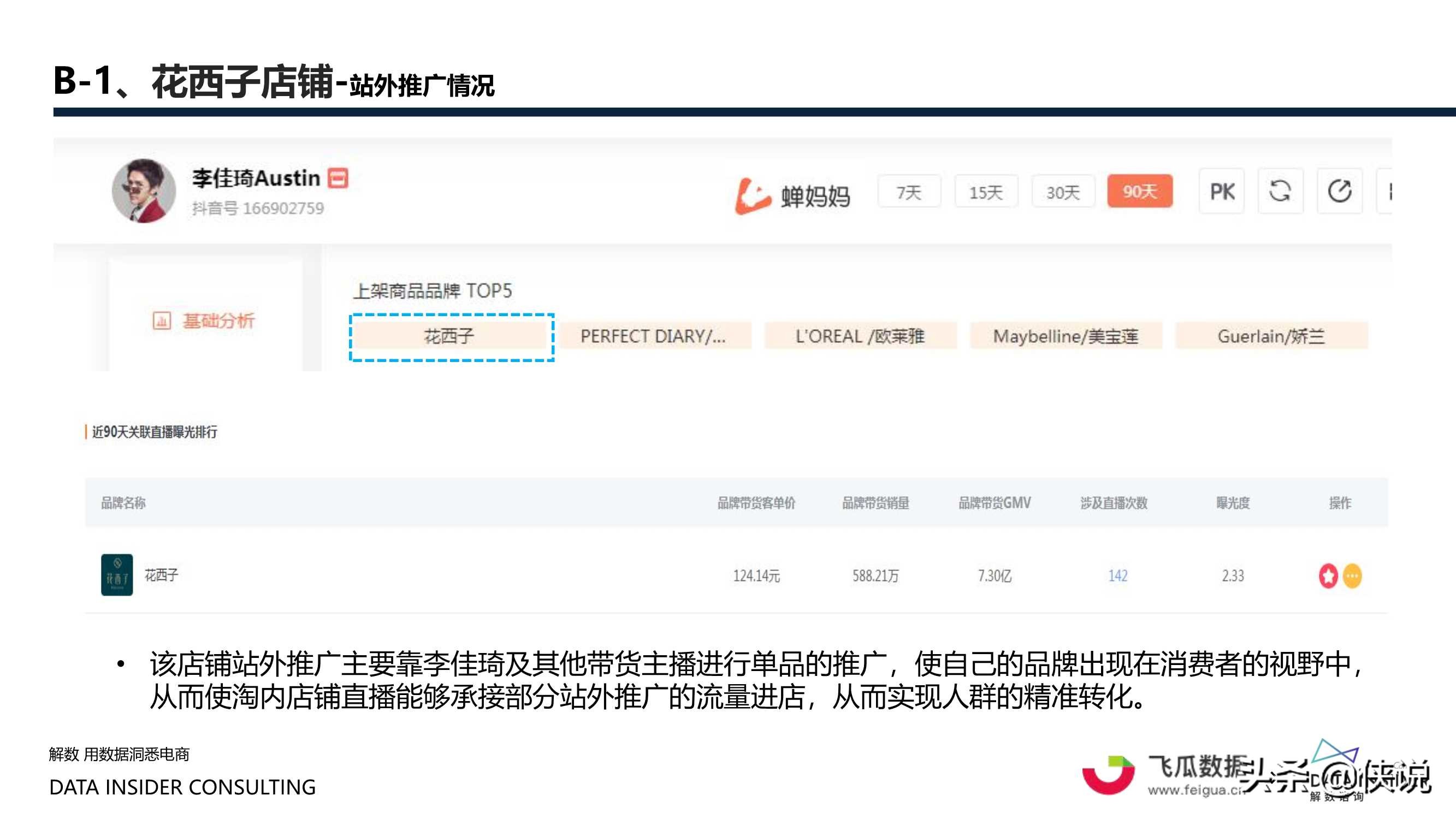Click the red badge beside 李佳琦Austin
The height and width of the screenshot is (819, 1456).
[x=338, y=178]
